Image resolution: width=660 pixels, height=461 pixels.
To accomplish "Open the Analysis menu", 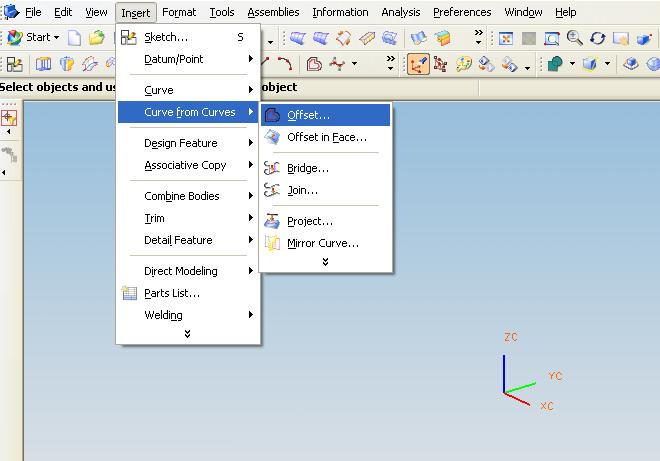I will point(401,13).
